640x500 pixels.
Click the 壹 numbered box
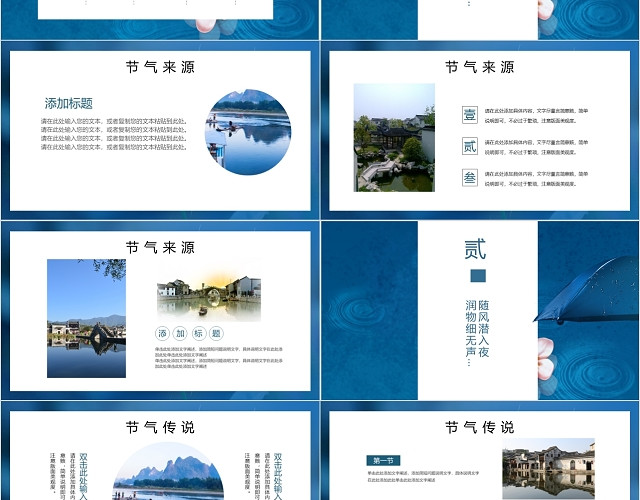(470, 115)
